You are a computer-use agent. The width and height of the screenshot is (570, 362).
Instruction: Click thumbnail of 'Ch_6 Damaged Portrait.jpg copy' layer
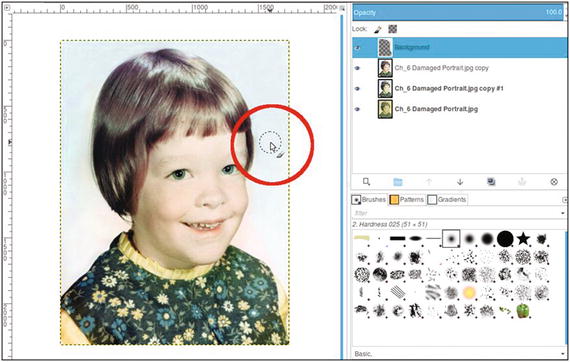[385, 68]
